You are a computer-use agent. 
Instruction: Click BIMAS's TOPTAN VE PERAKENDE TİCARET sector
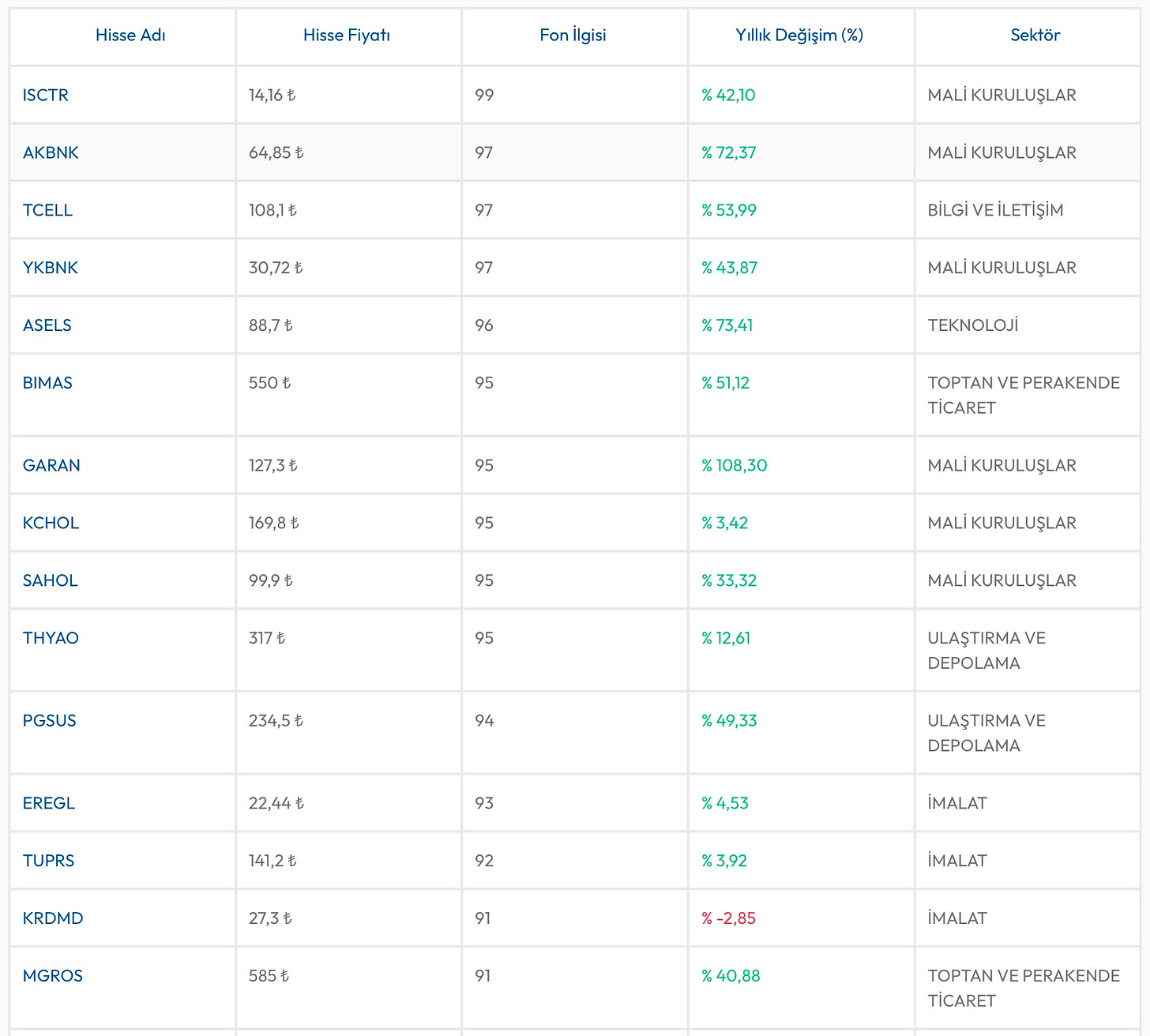1024,395
